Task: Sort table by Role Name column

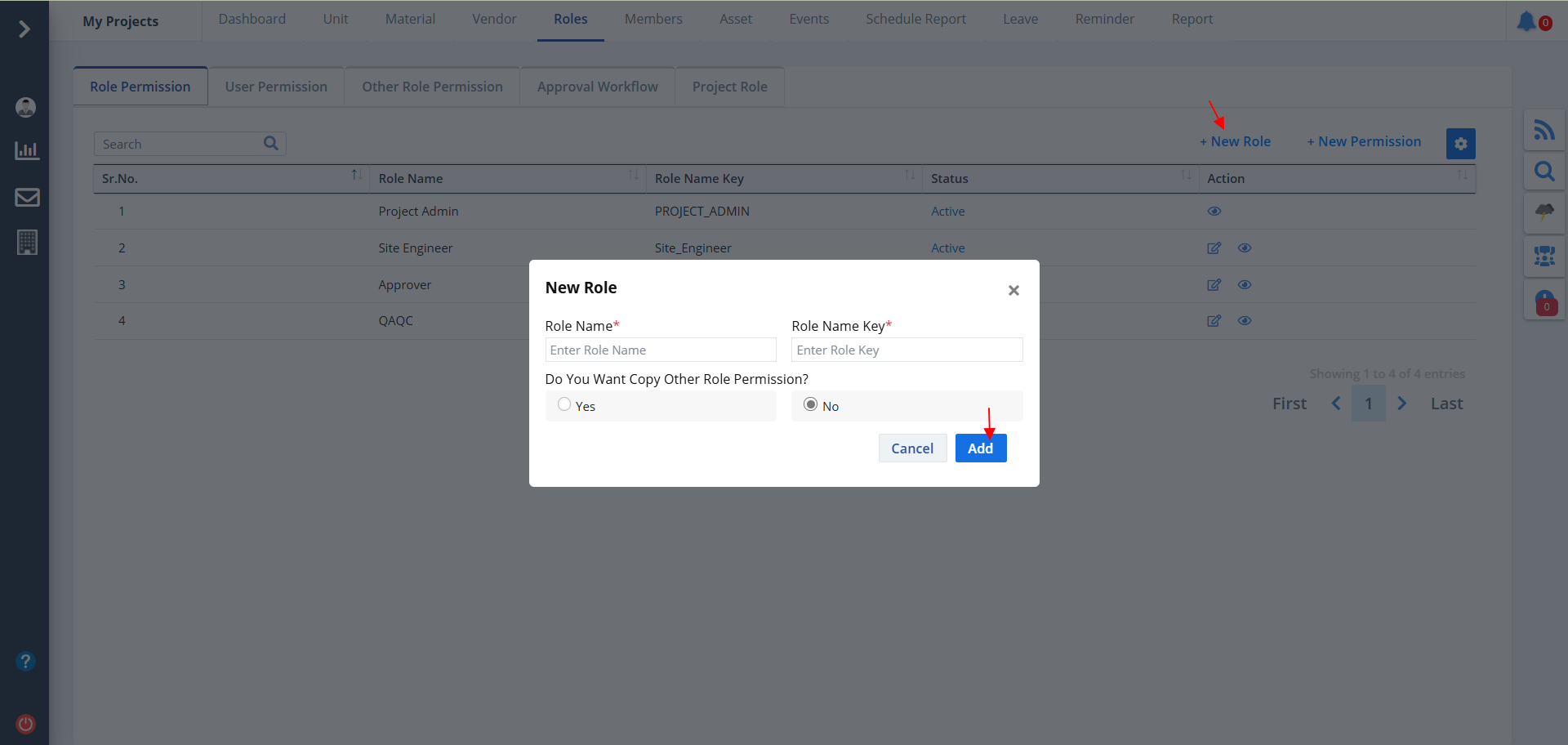Action: [633, 176]
